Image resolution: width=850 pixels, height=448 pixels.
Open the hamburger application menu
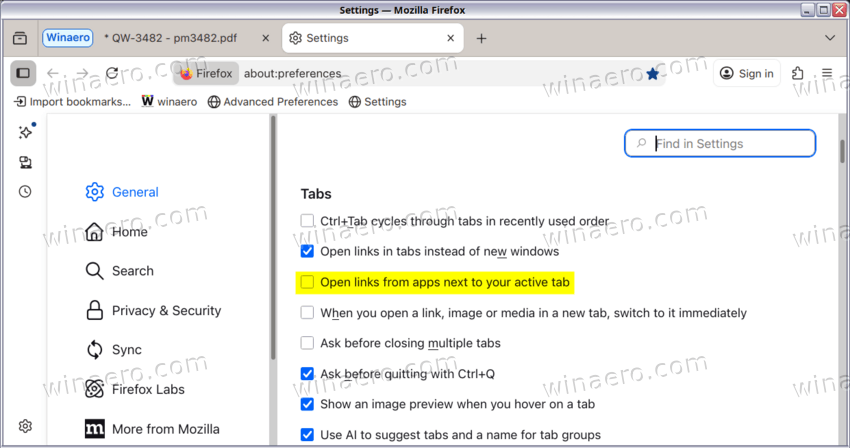point(827,73)
